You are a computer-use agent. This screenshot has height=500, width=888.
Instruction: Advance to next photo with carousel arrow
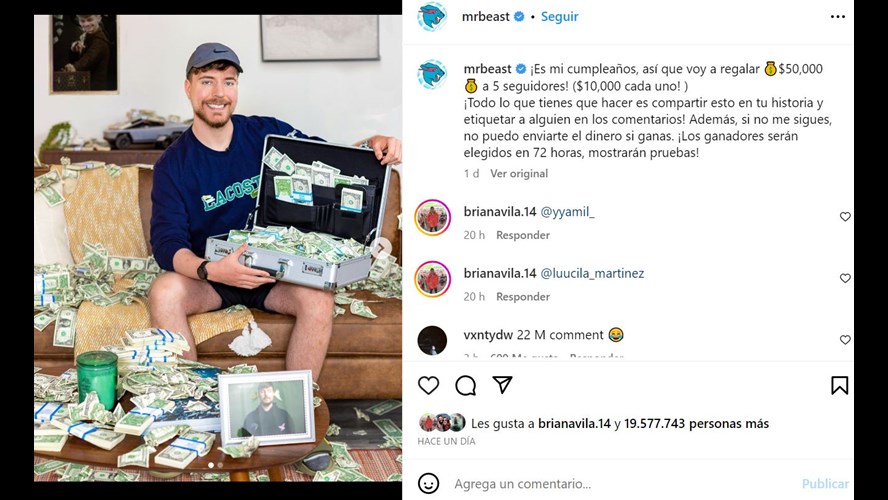(382, 247)
